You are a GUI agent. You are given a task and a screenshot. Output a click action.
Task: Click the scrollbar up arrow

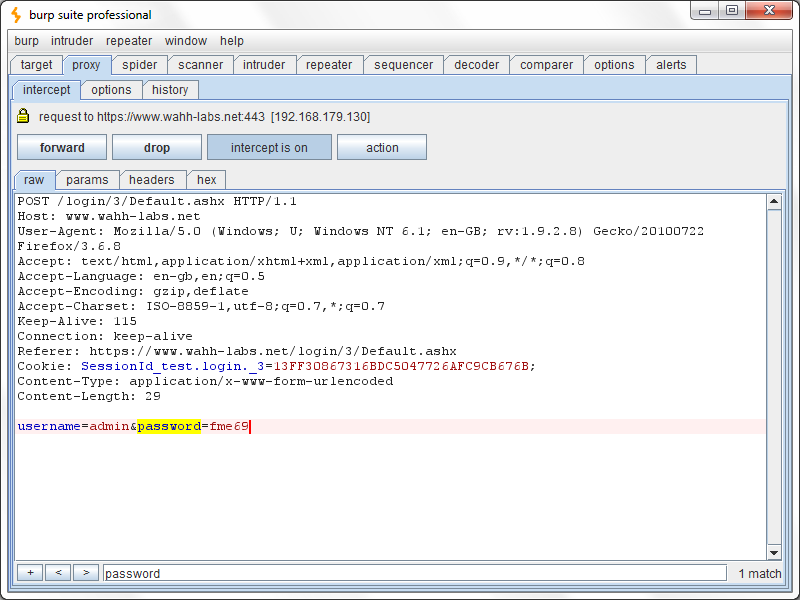click(774, 202)
